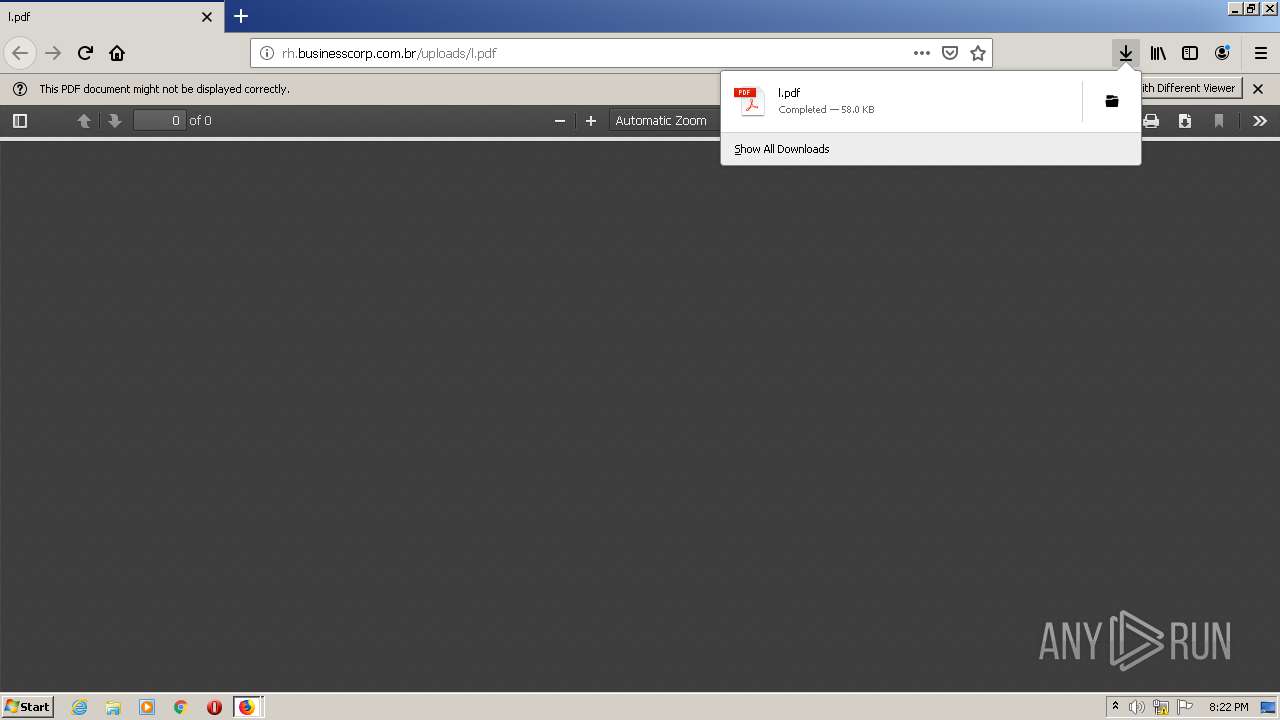
Task: Launch Internet Explorer from taskbar
Action: click(80, 707)
